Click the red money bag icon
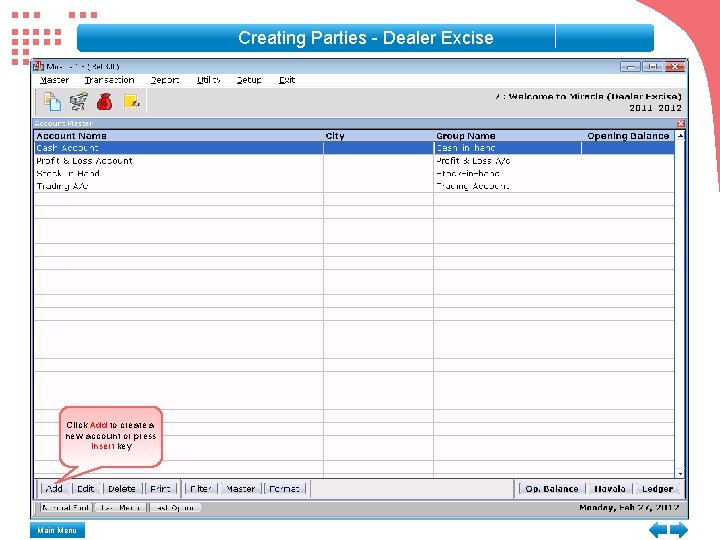The image size is (720, 540). click(105, 101)
